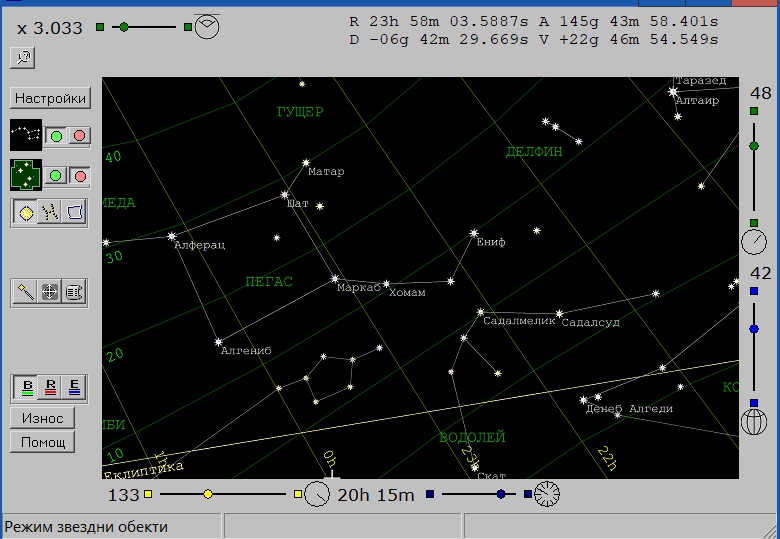Select the star Алгениб on the map
This screenshot has width=780, height=539.
218,342
